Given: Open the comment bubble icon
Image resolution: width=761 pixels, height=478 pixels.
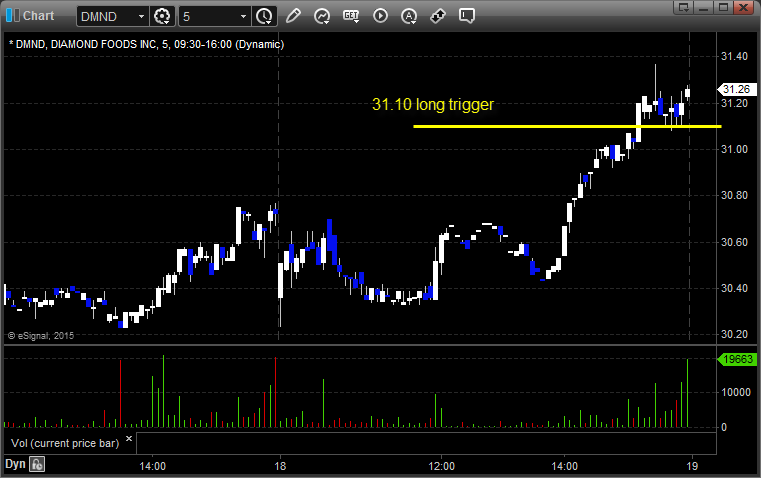Looking at the screenshot, I should [466, 16].
